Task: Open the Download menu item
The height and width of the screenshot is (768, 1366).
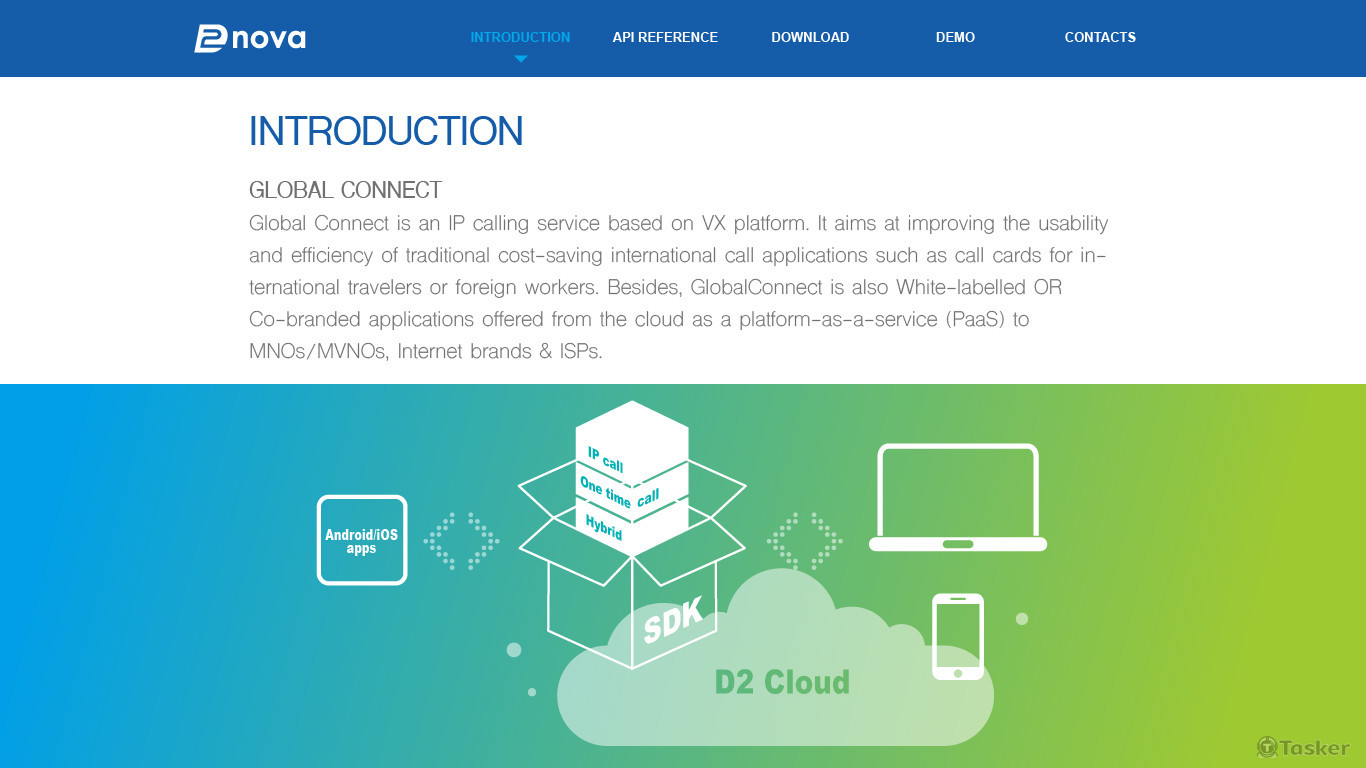Action: [x=810, y=37]
